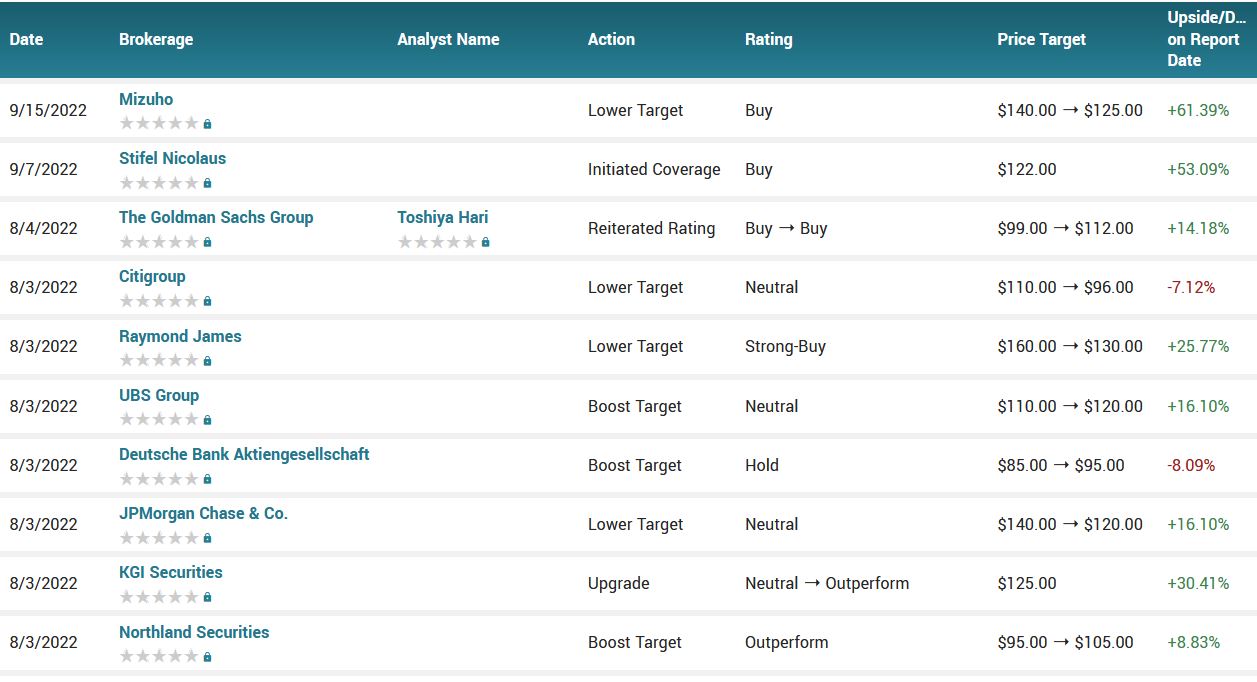Click the star rating under Citigroup
This screenshot has height=682, width=1257.
coord(159,301)
